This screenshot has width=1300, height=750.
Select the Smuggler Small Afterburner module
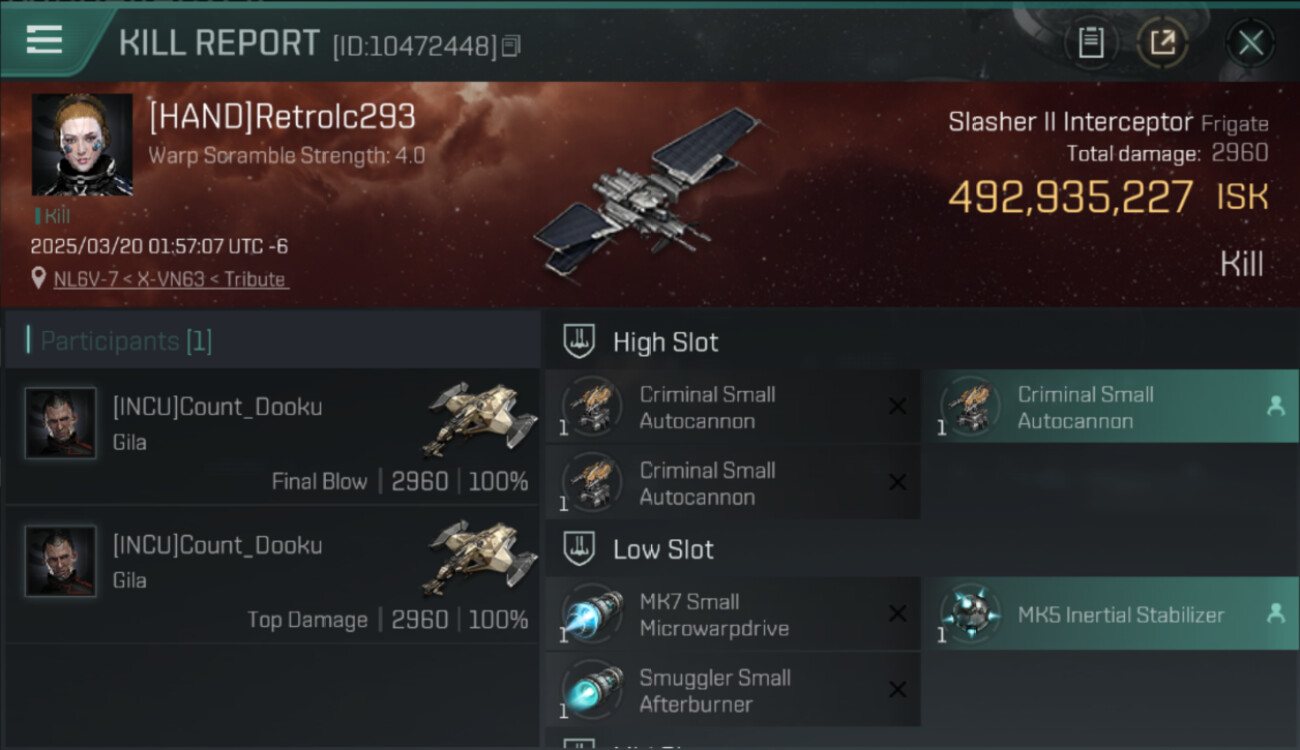tap(733, 690)
